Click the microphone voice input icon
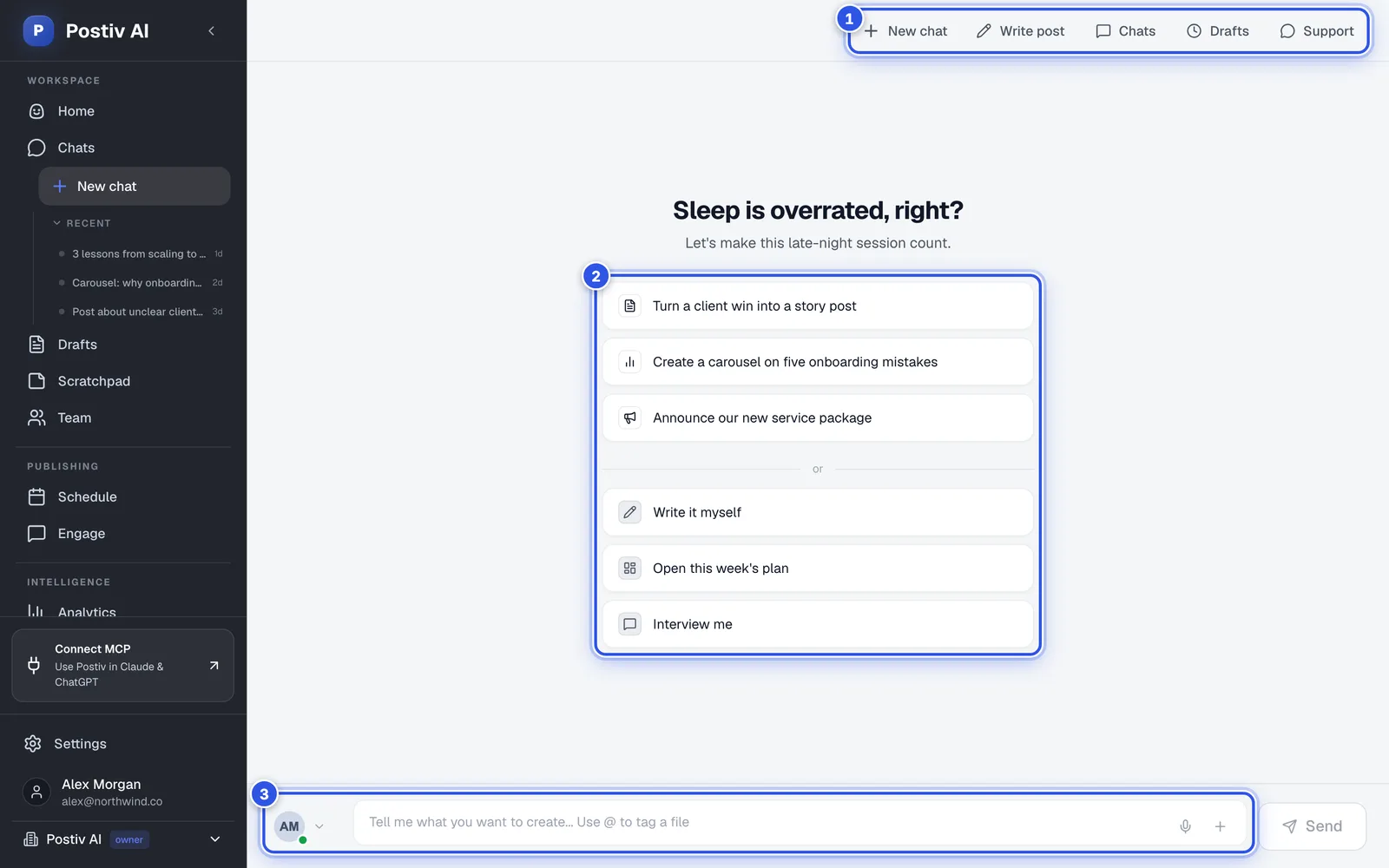1389x868 pixels. click(1185, 826)
